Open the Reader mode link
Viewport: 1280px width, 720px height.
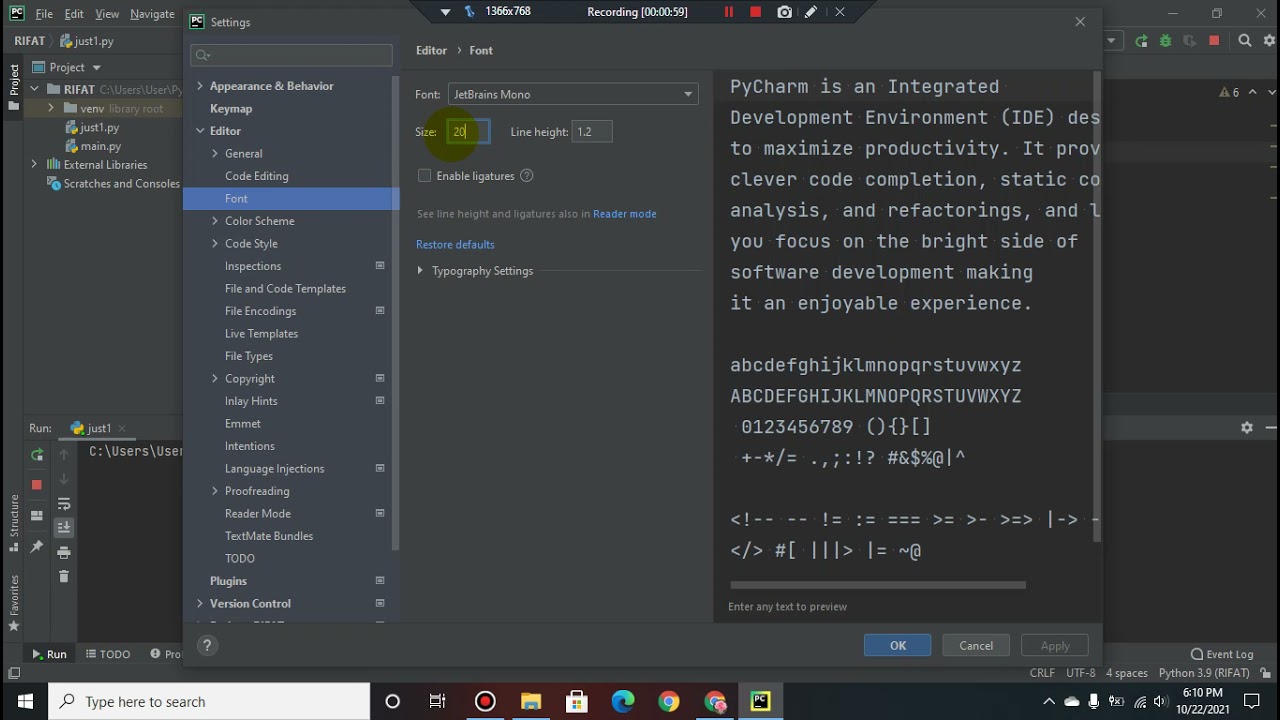coord(625,214)
